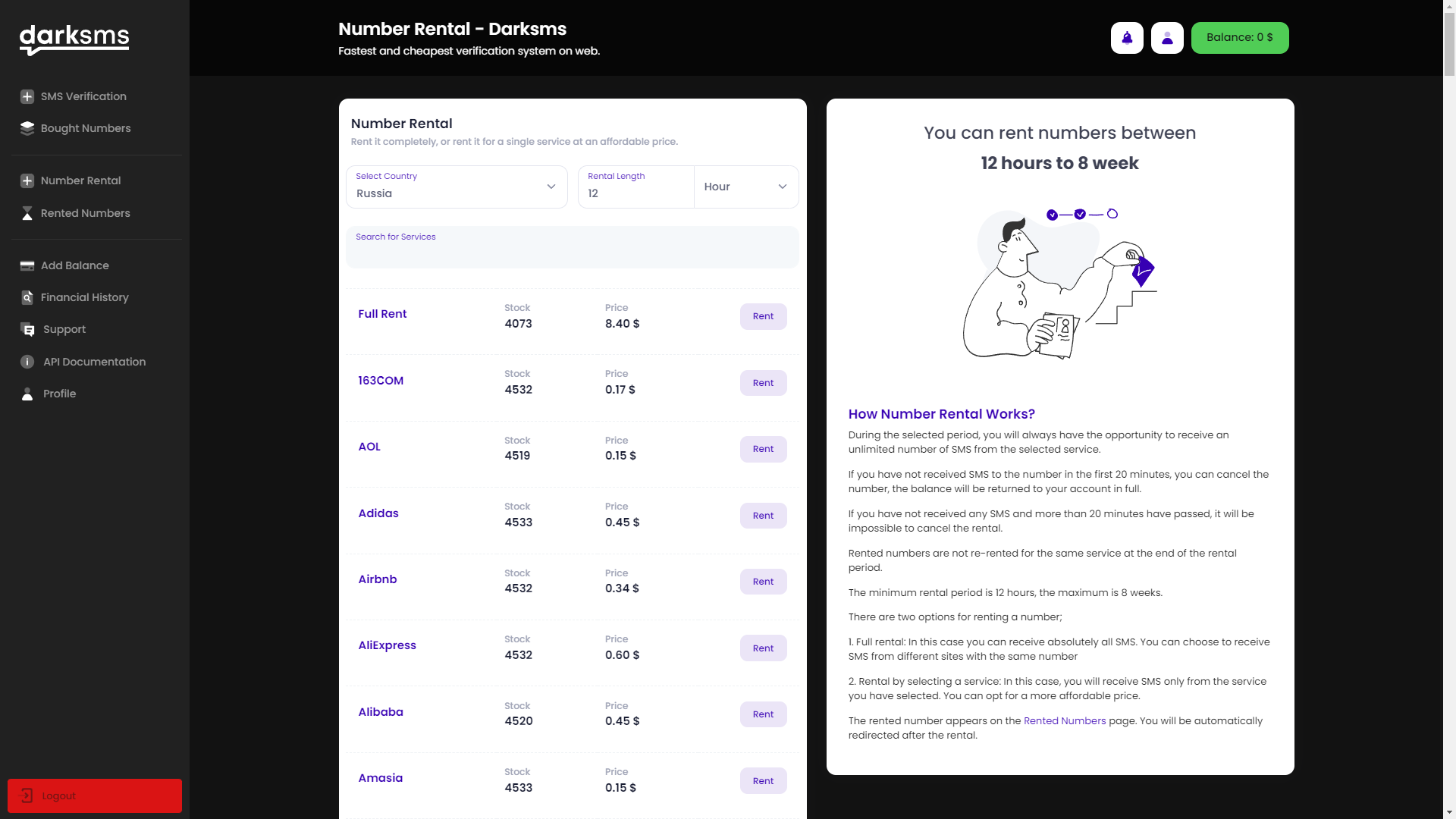Open the Rented Numbers page link
Screen dimensions: 1456x819
(1064, 720)
